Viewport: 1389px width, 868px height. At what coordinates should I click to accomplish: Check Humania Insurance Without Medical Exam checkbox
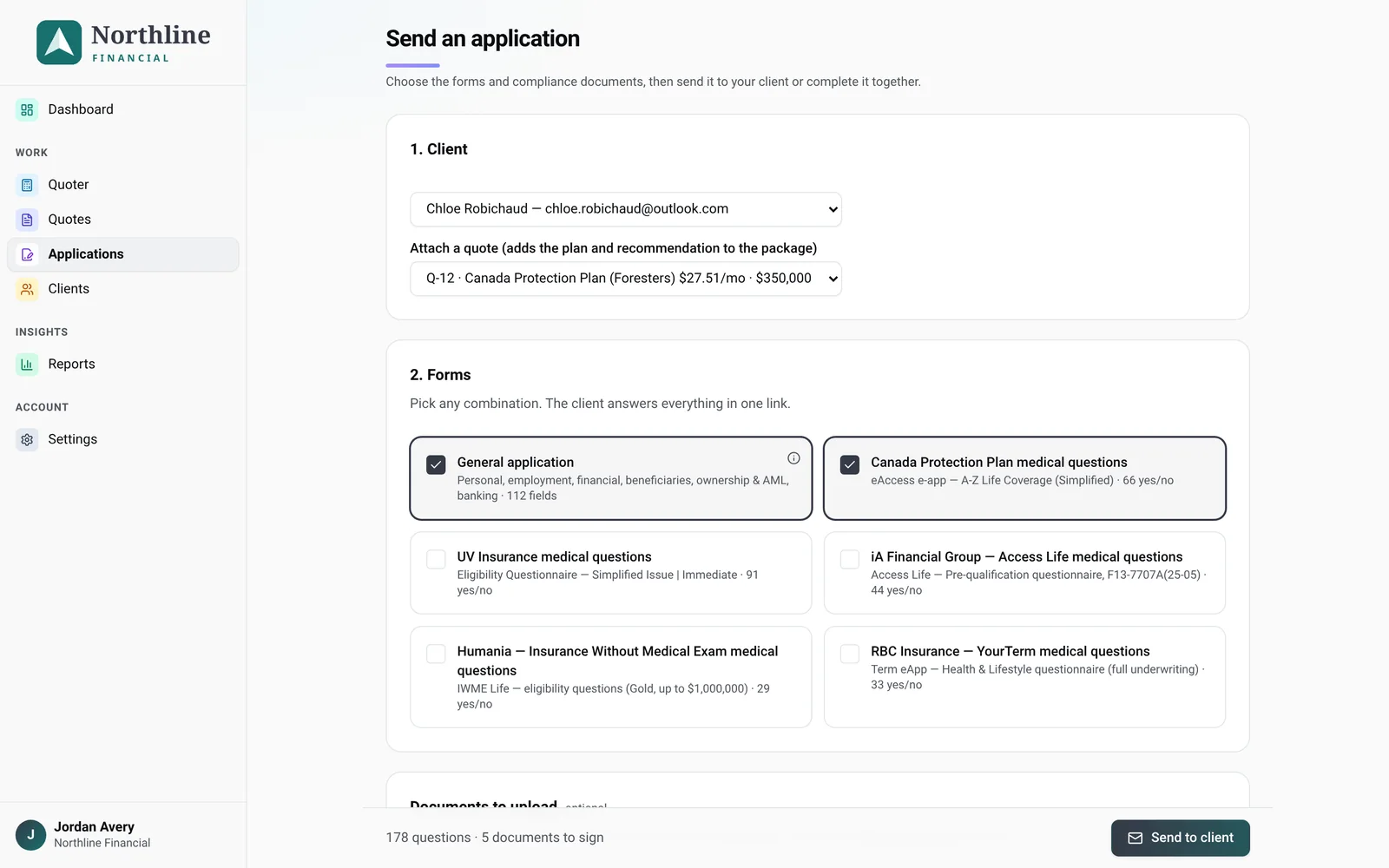(x=436, y=654)
